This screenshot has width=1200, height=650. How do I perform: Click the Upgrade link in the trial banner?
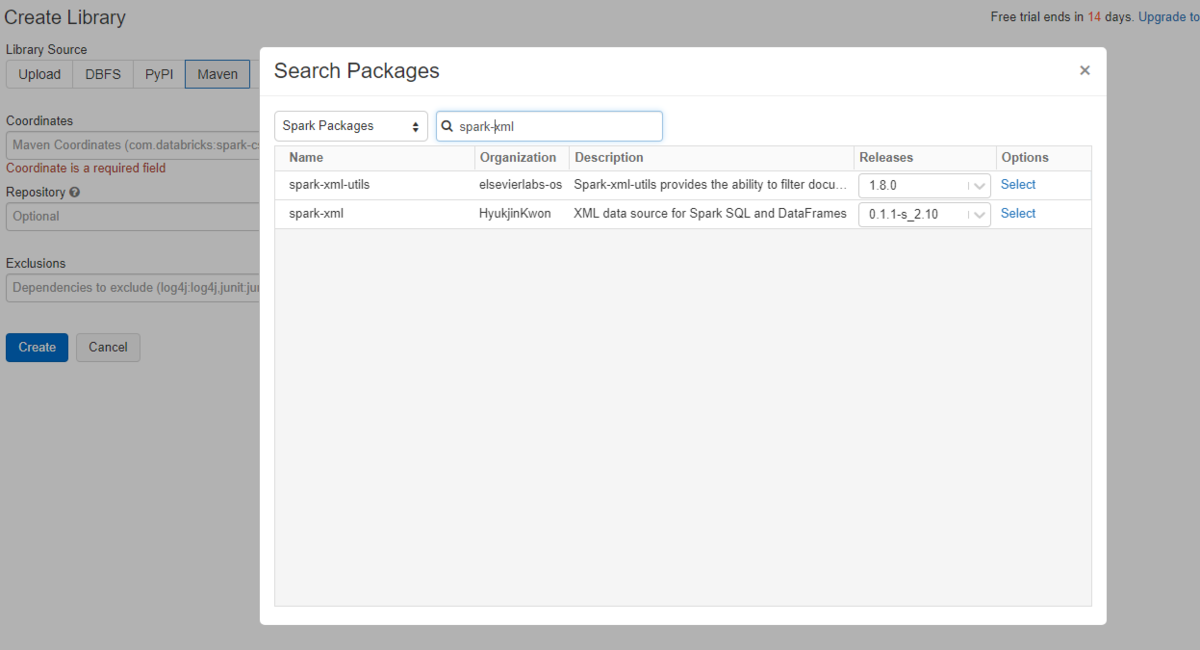click(1168, 17)
